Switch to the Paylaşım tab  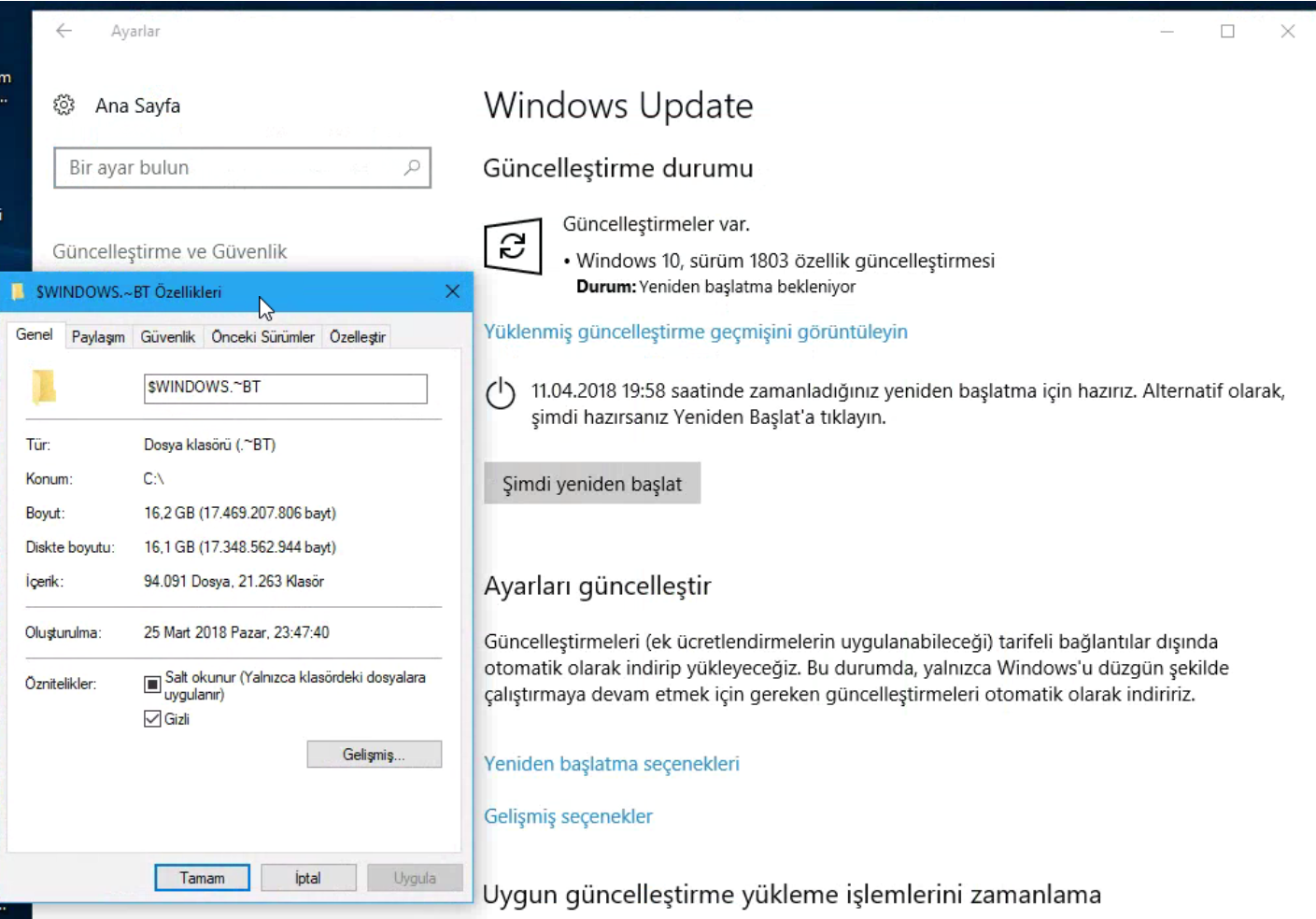98,337
